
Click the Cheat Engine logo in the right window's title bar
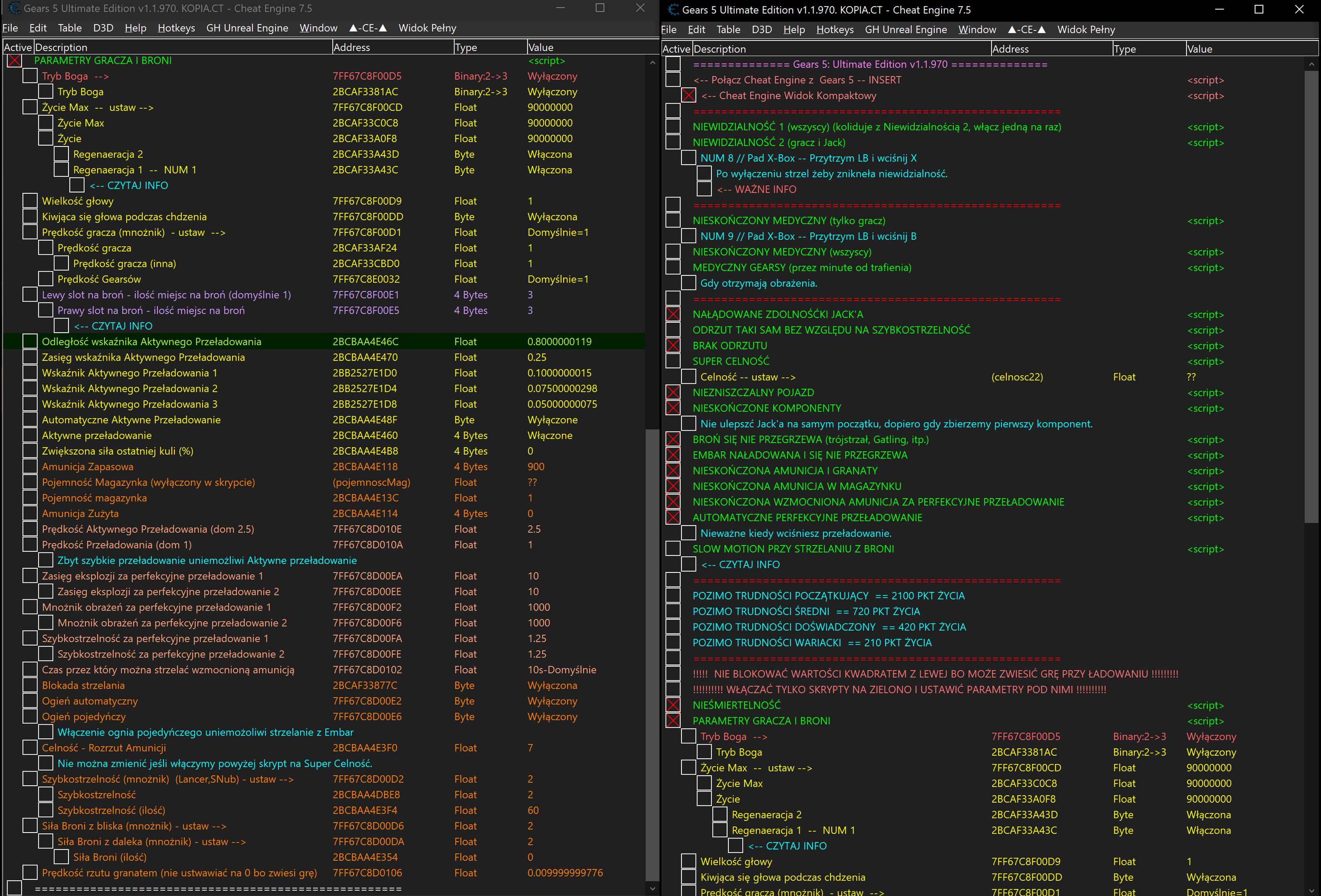(674, 10)
